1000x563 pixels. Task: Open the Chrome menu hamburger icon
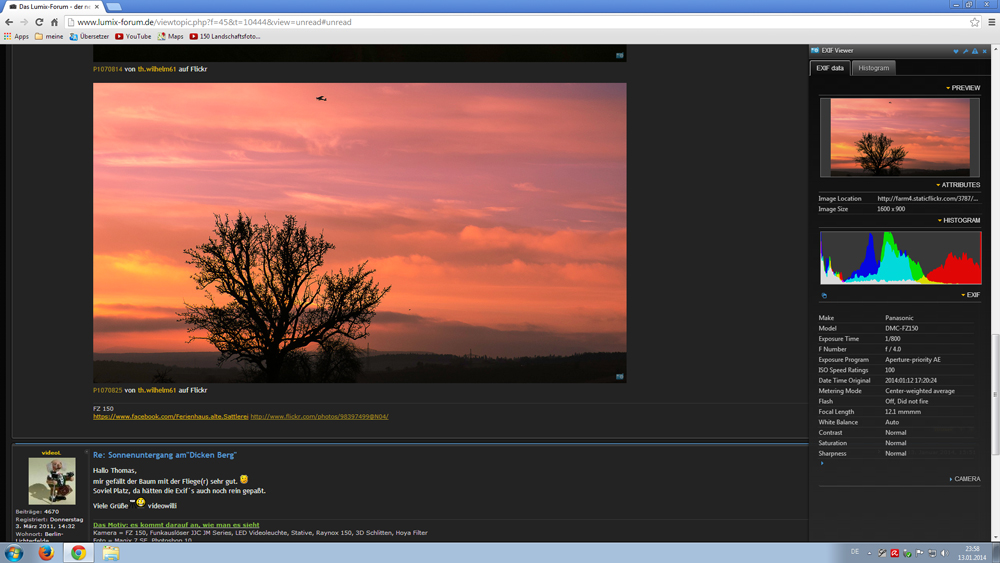coord(992,22)
